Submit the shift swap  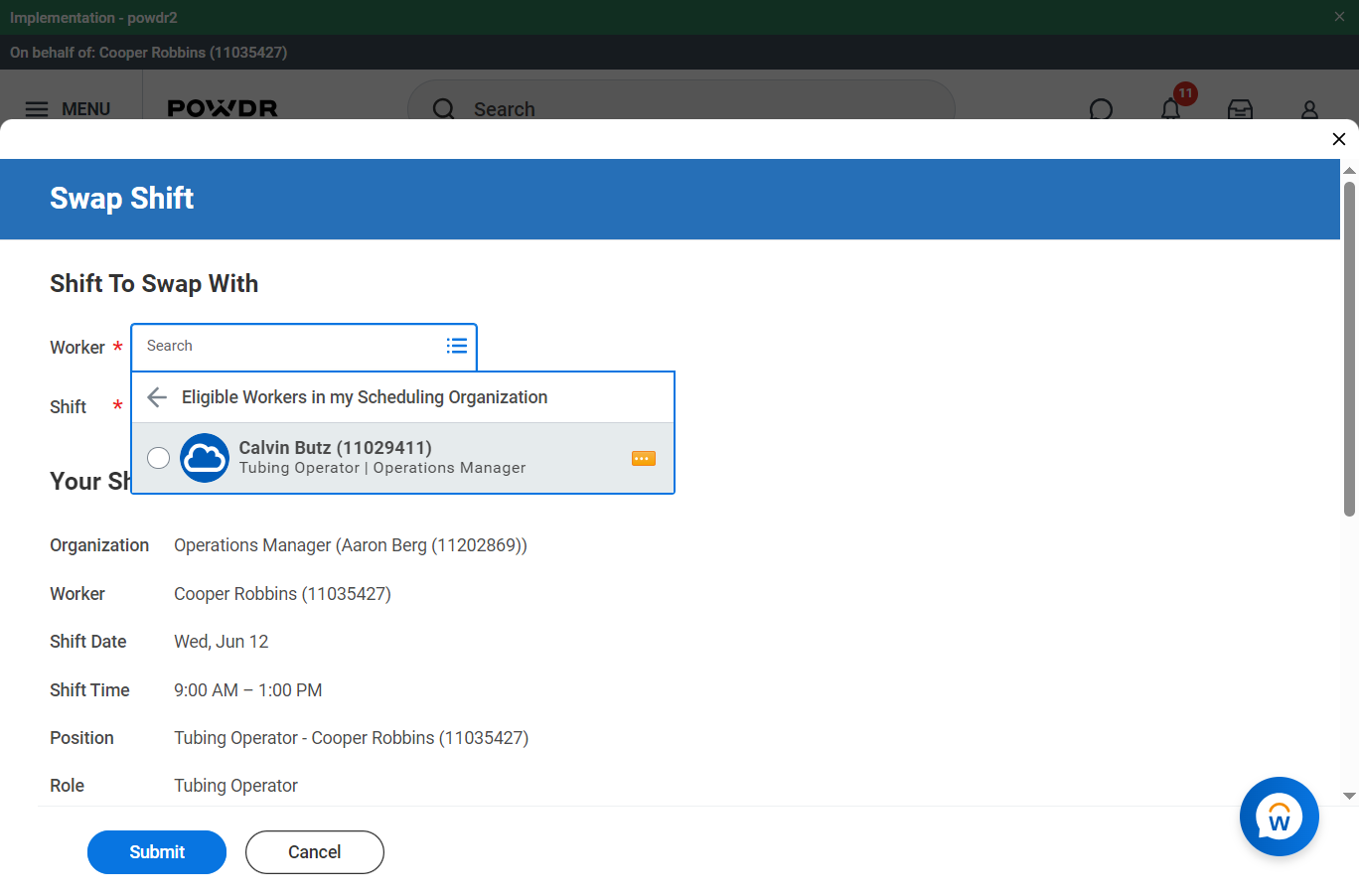click(157, 852)
